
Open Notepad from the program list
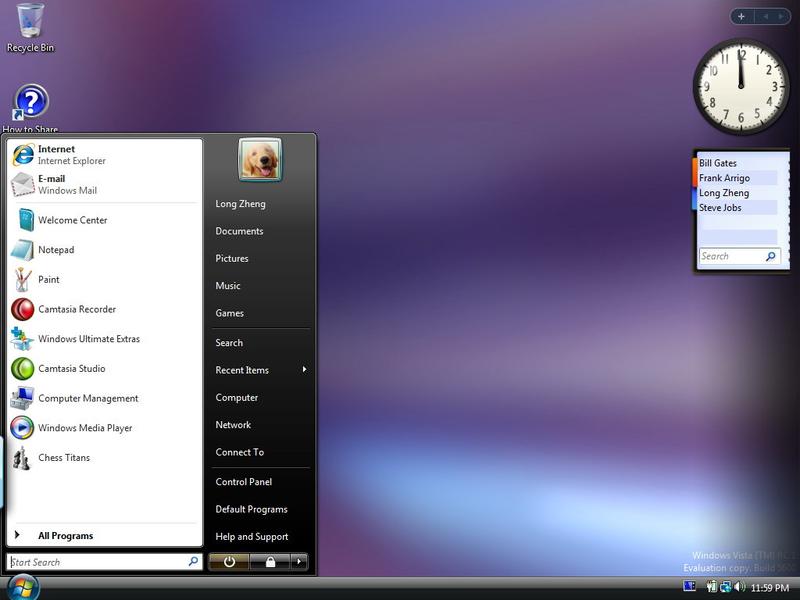[105, 249]
